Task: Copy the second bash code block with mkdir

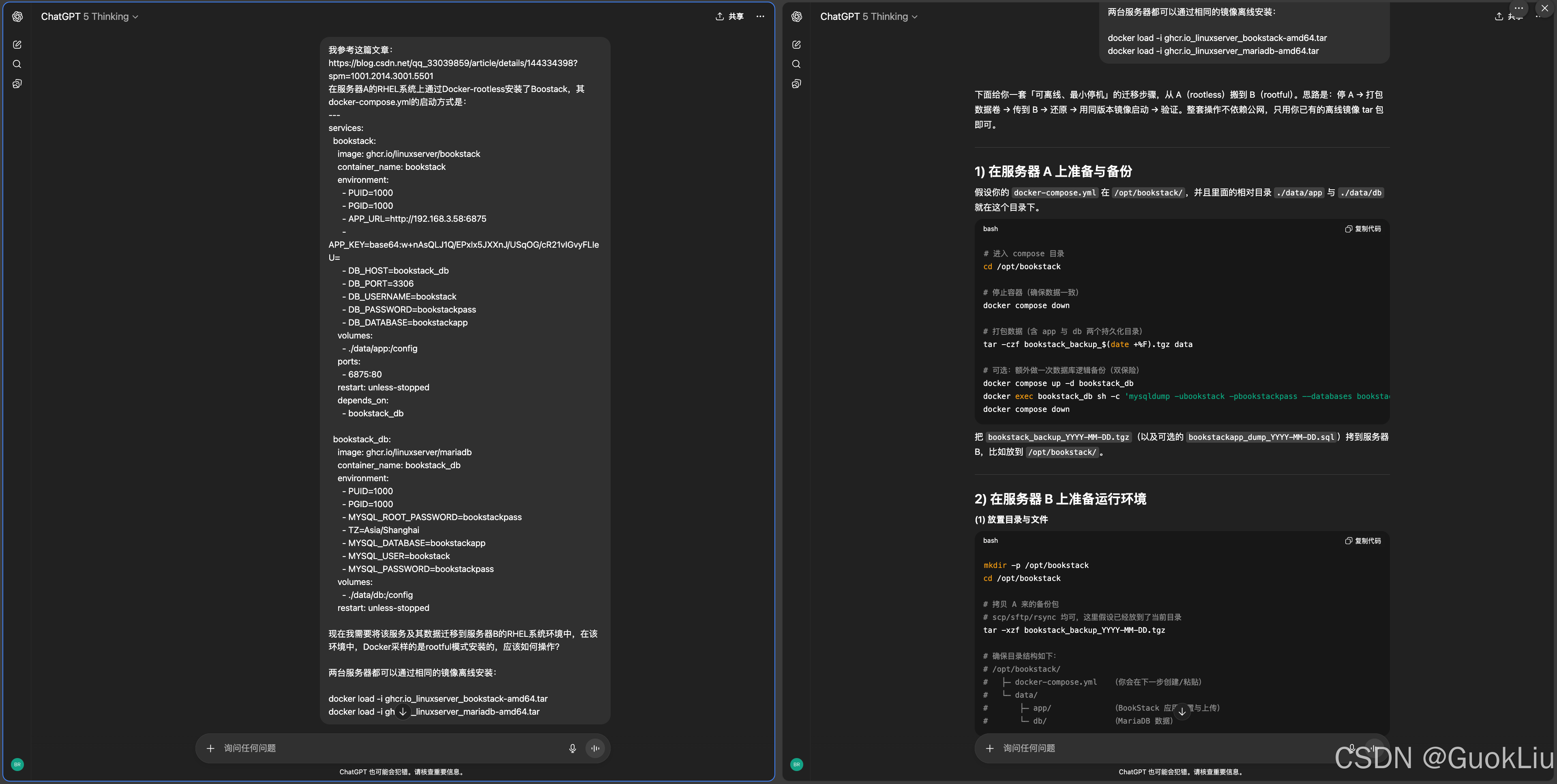Action: click(1363, 540)
